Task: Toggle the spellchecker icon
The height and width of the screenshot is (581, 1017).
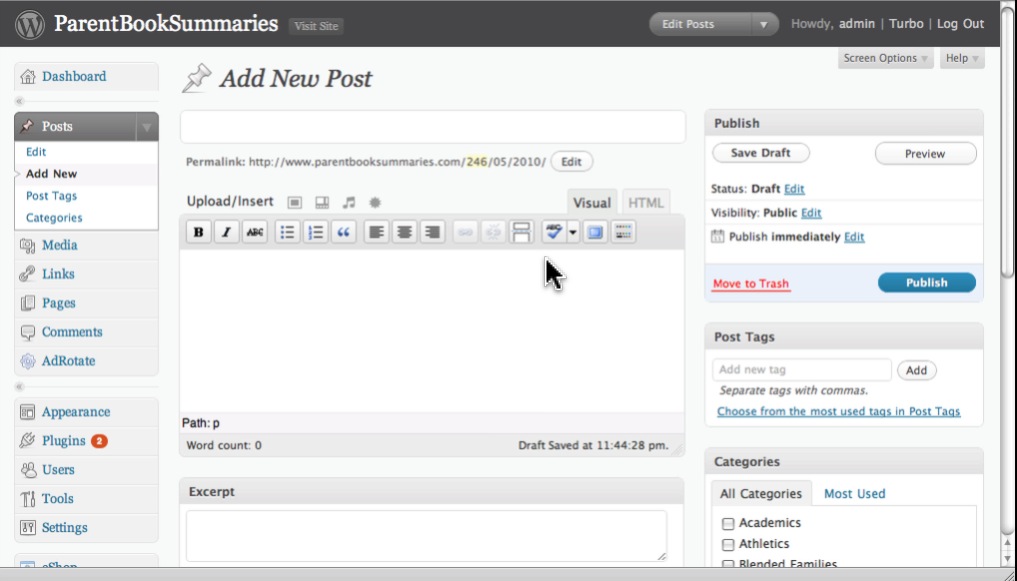Action: 554,232
